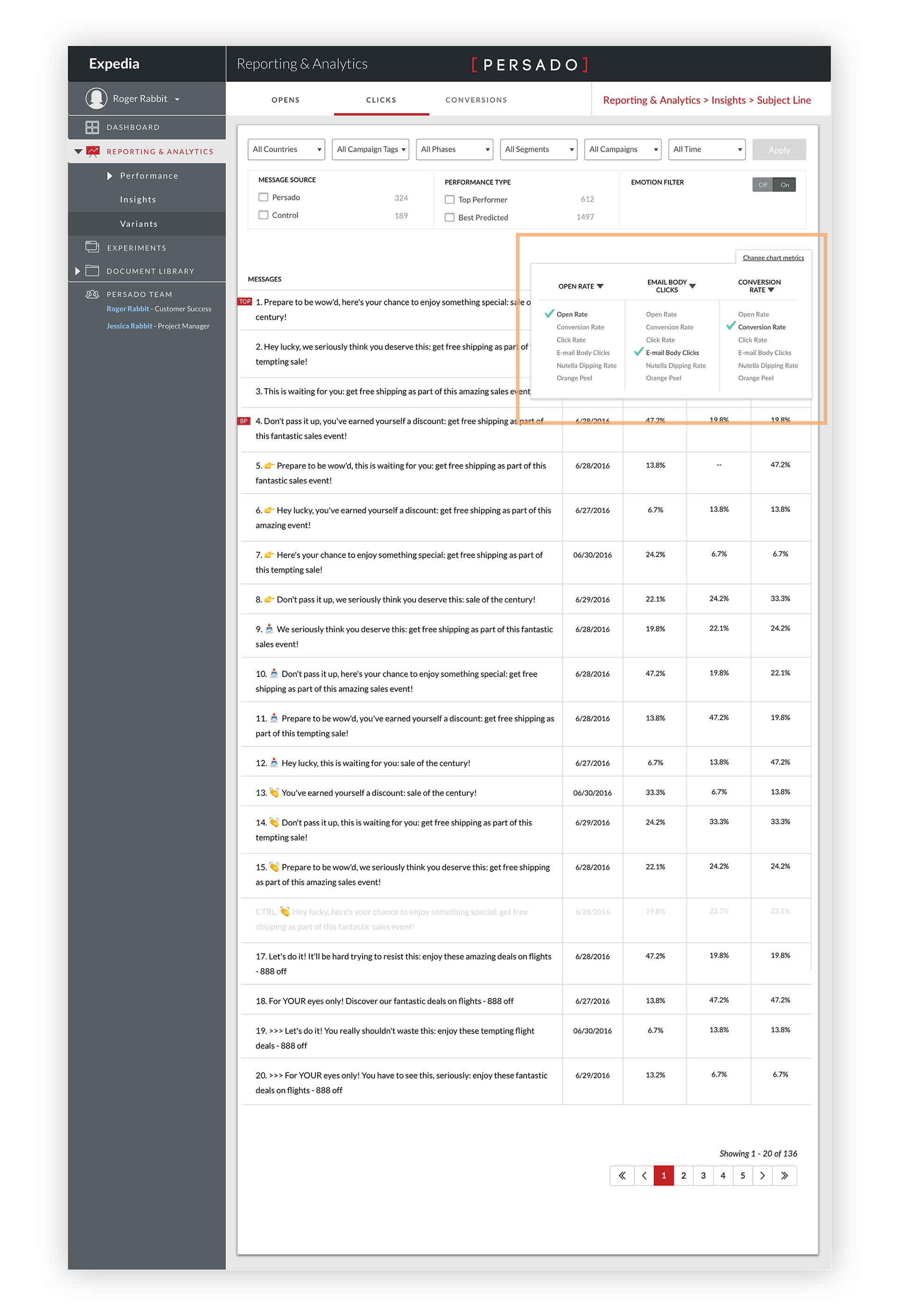Viewport: 897px width, 1316px height.
Task: Click the E-mail Body Clicks checkmark icon
Action: [638, 352]
